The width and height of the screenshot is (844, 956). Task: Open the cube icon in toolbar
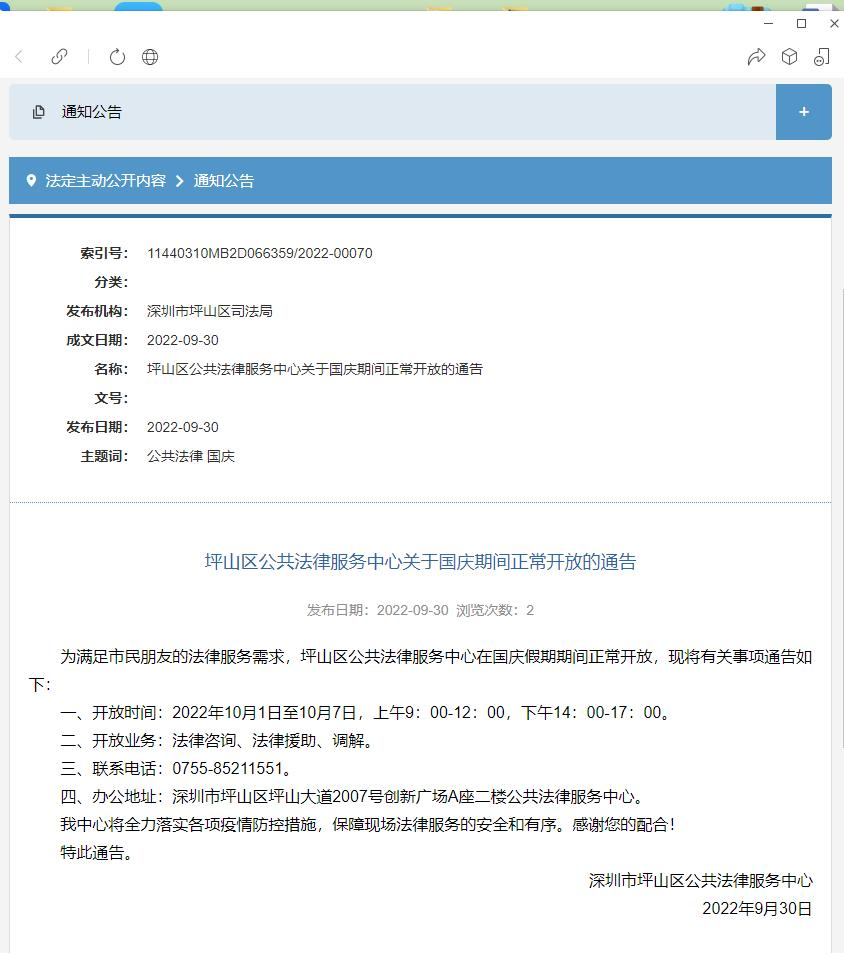click(x=789, y=57)
